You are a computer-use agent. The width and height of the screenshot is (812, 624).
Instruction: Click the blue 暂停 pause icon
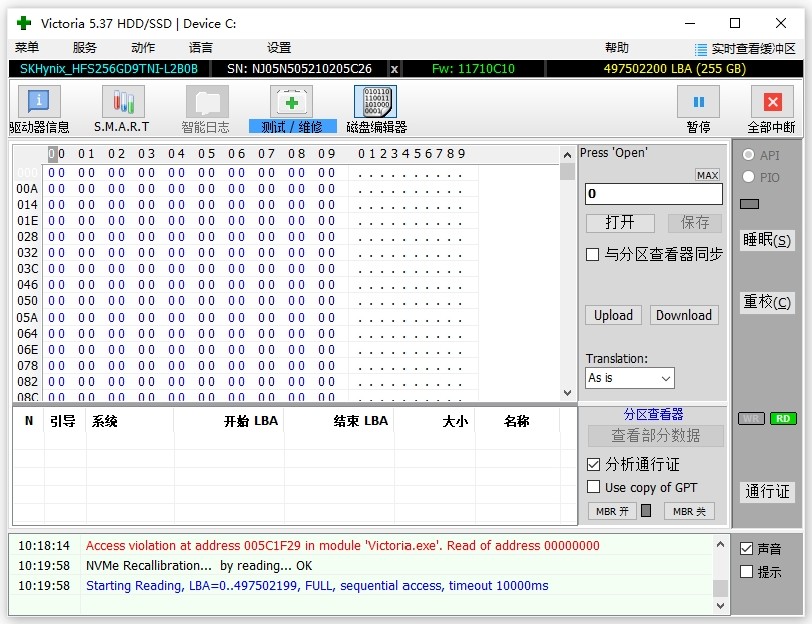[698, 102]
